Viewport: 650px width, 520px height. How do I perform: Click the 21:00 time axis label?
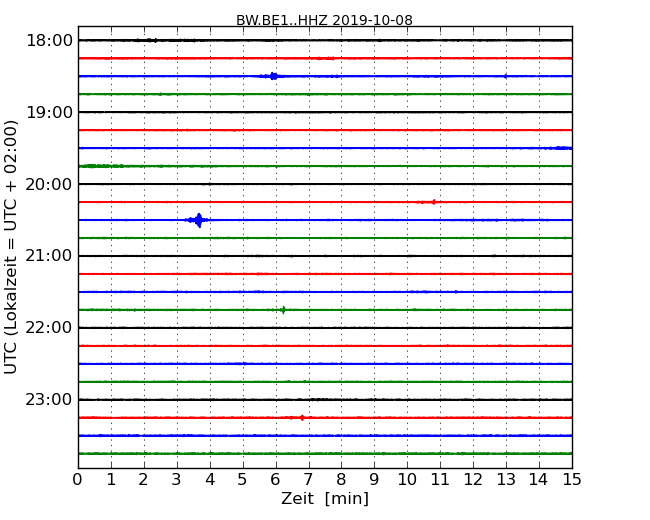point(49,256)
